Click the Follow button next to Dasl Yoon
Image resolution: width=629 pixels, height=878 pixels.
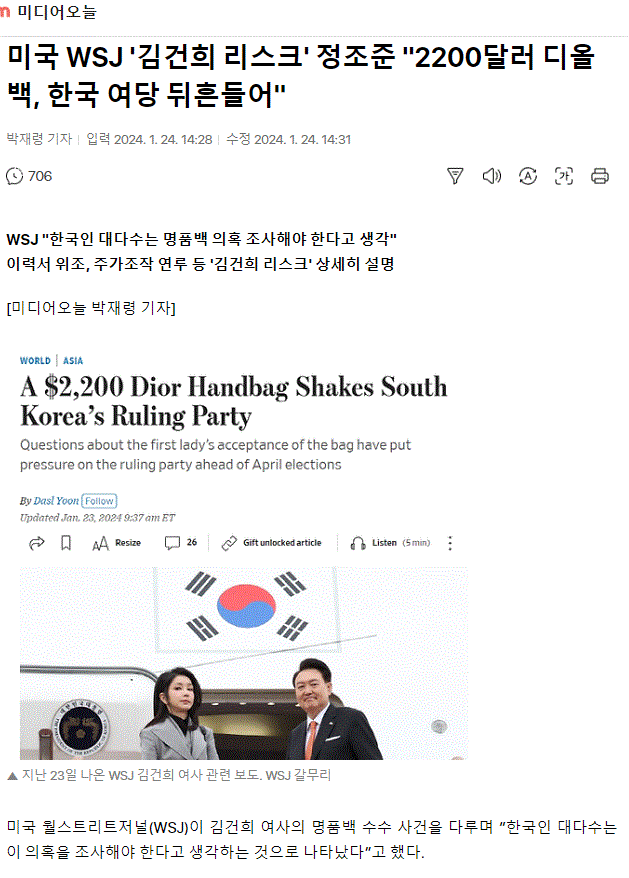click(x=99, y=501)
